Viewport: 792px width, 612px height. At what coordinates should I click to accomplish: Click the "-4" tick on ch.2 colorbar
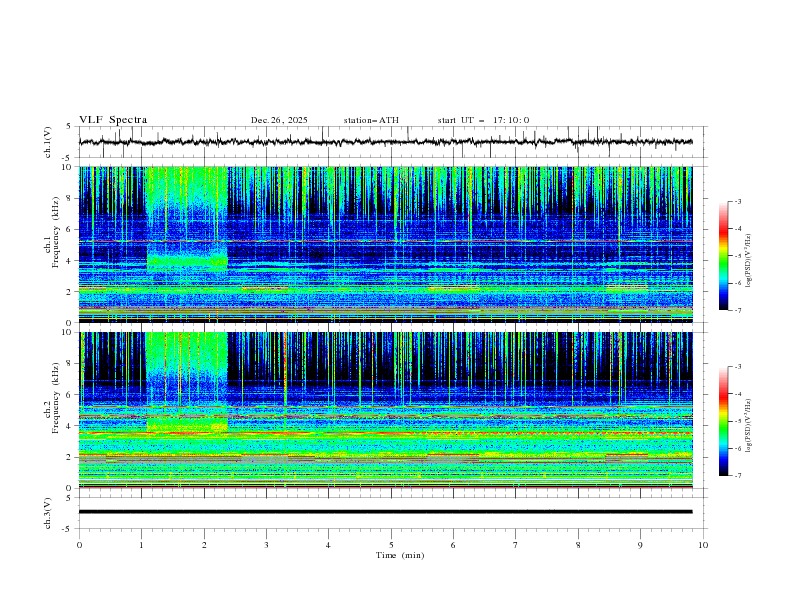click(x=737, y=394)
